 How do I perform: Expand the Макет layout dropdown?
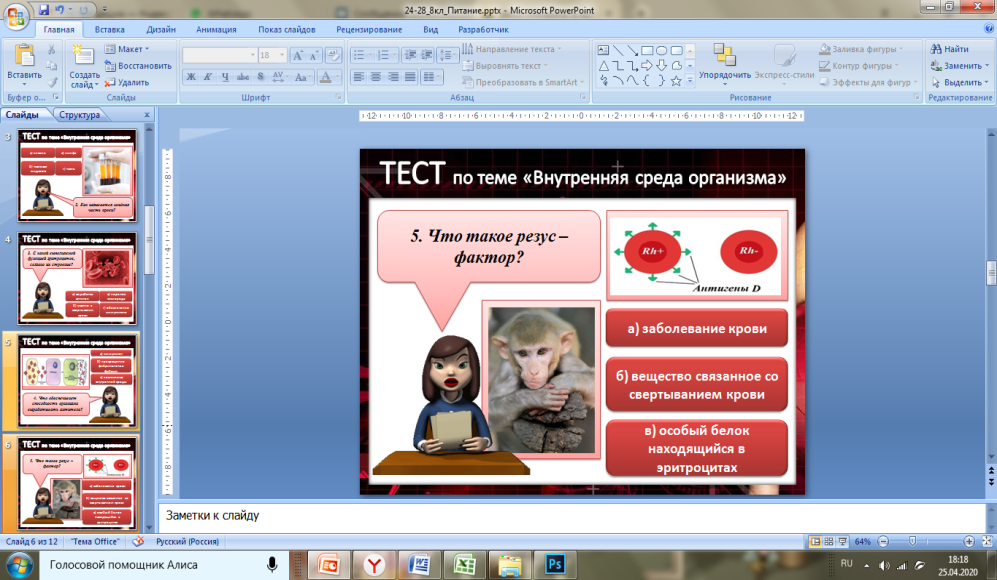(132, 49)
